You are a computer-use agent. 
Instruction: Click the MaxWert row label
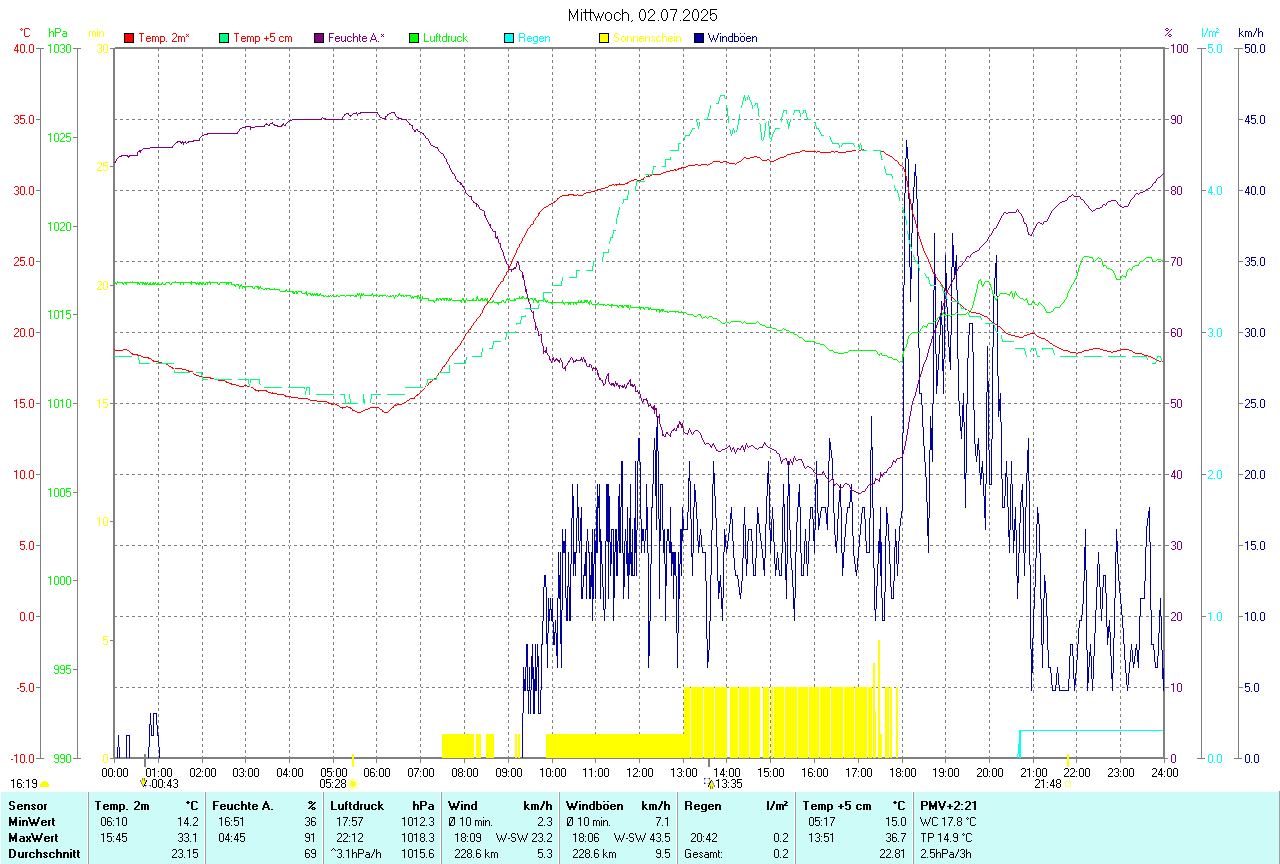[32, 837]
